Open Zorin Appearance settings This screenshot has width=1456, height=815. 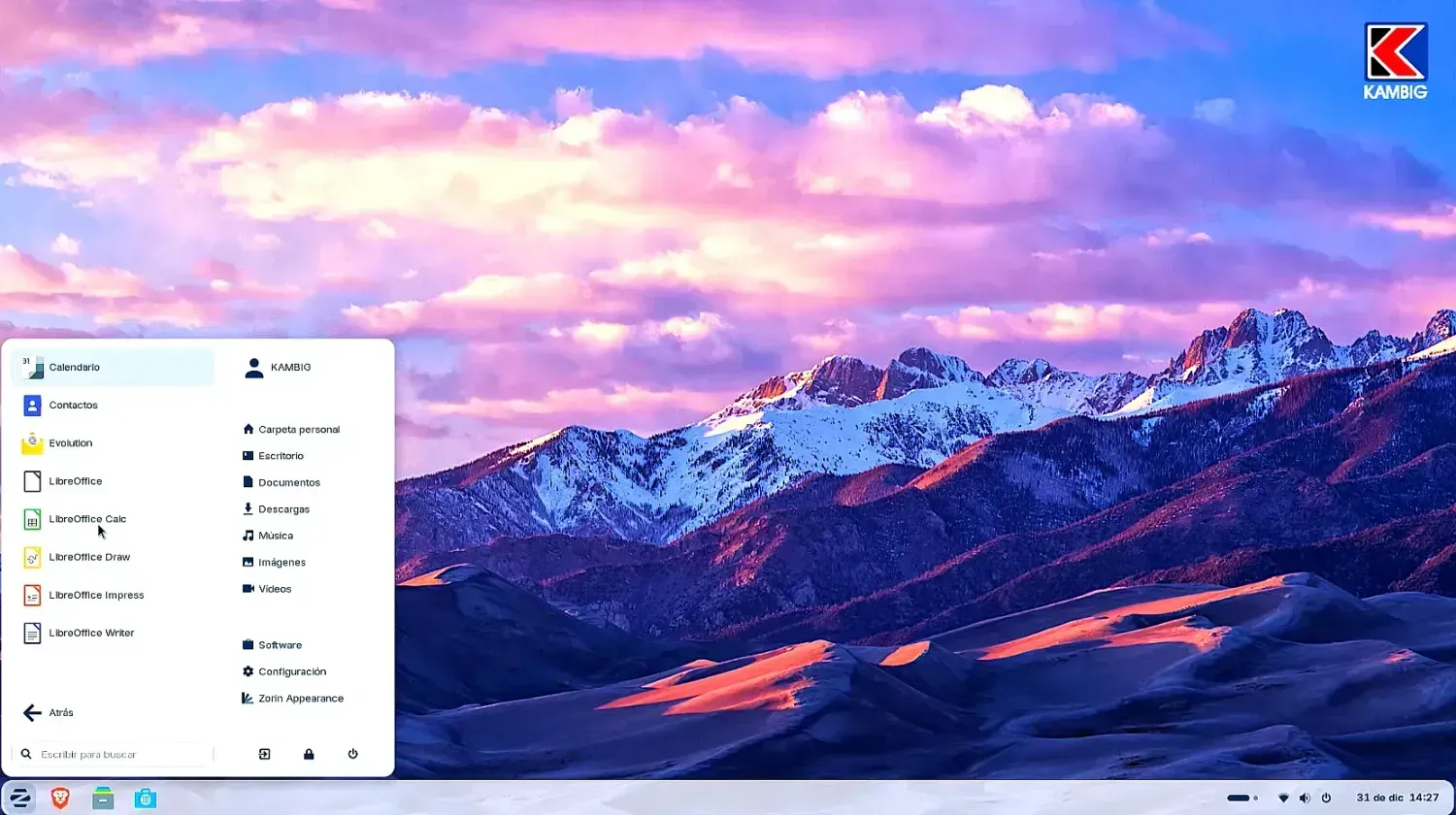[x=301, y=698]
